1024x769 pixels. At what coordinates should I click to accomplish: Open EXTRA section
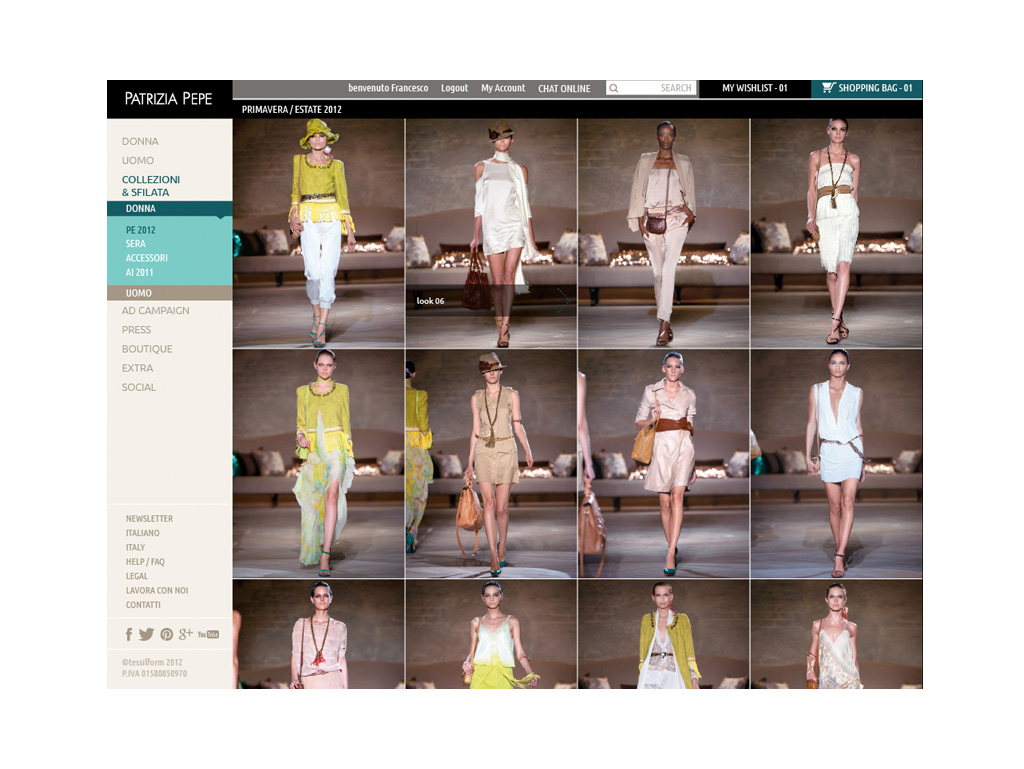[137, 368]
